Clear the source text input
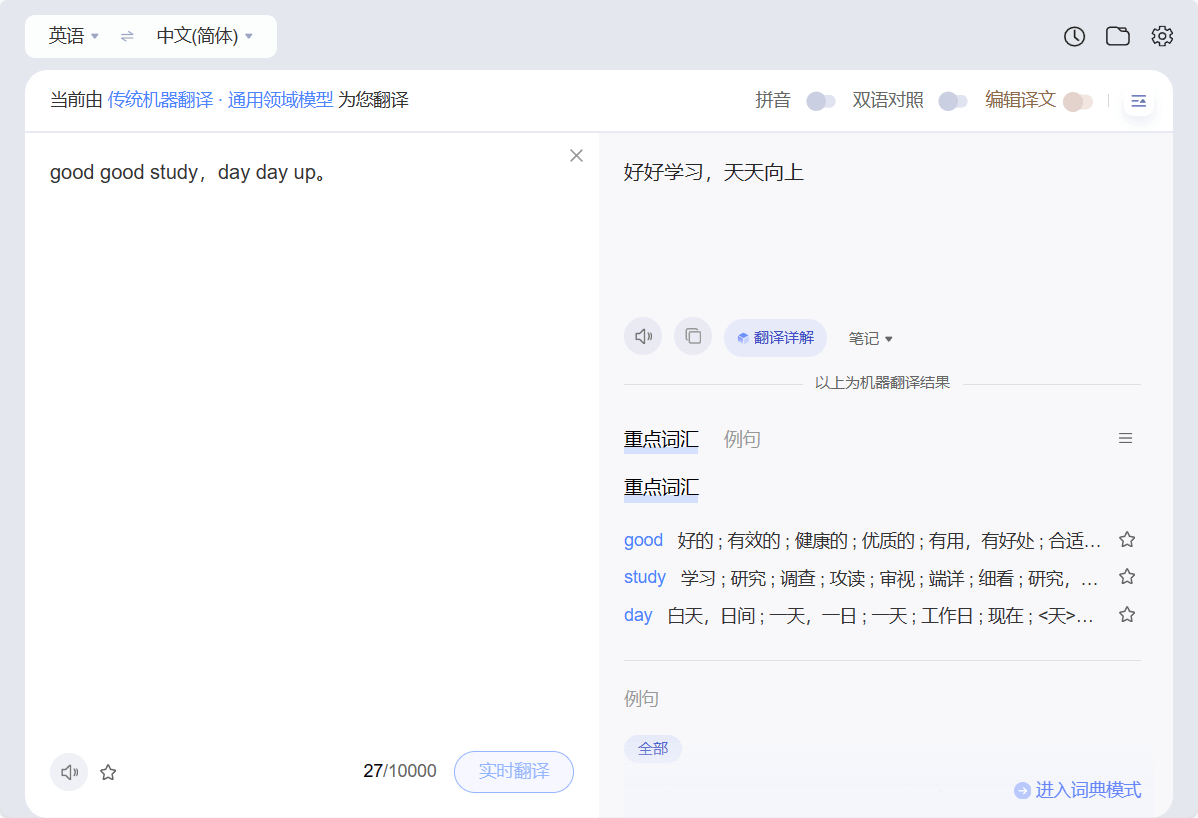This screenshot has width=1198, height=818. pyautogui.click(x=576, y=155)
